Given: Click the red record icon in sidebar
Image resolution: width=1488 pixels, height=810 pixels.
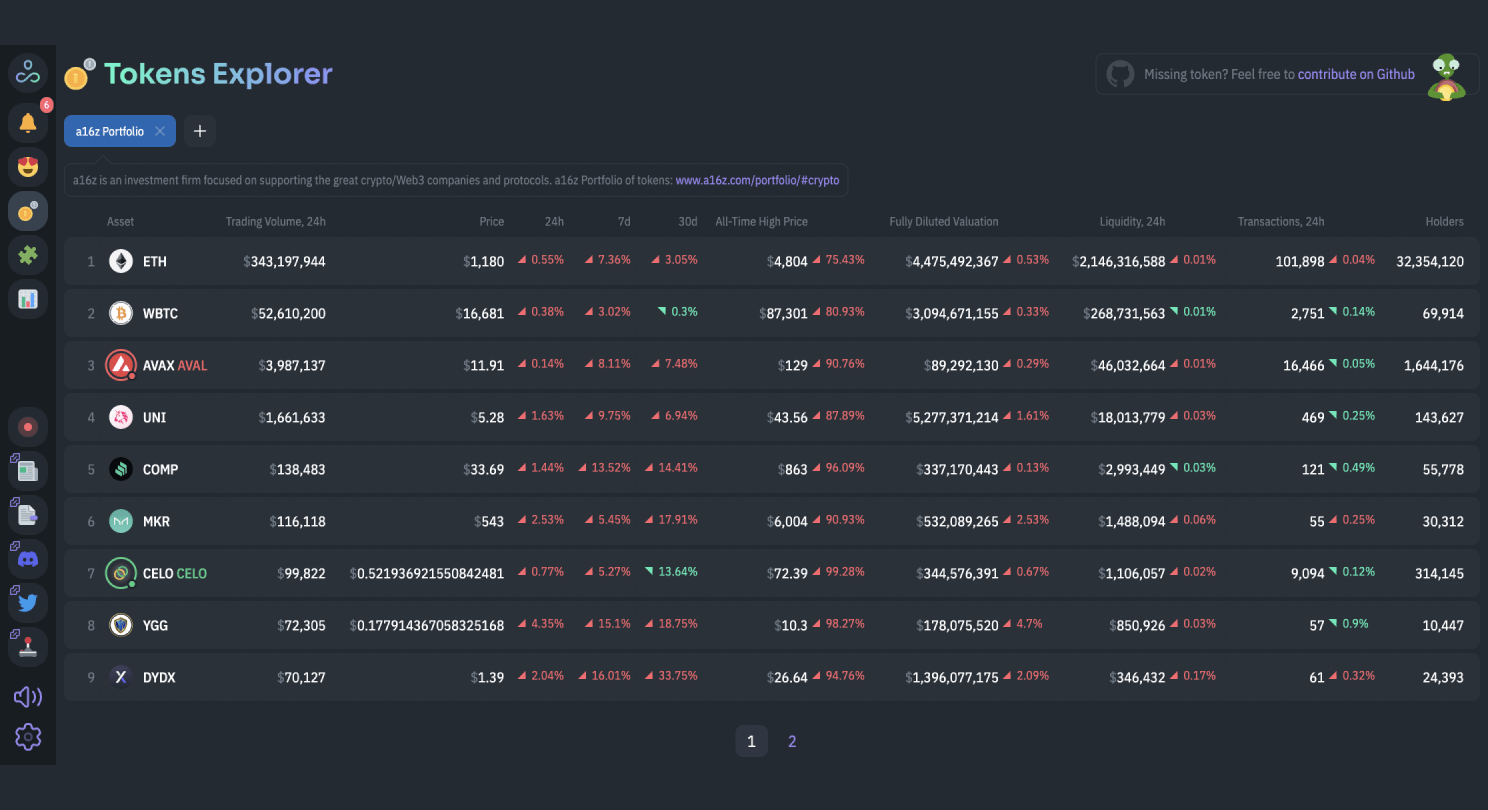Looking at the screenshot, I should pyautogui.click(x=28, y=427).
